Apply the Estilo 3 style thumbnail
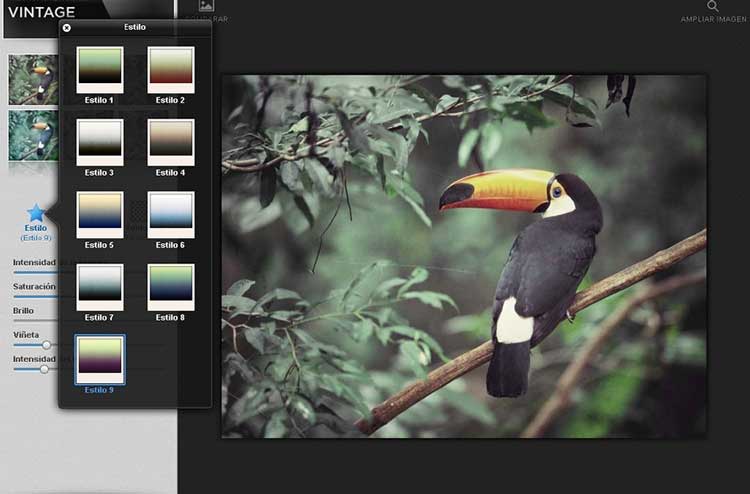Image resolution: width=750 pixels, height=494 pixels. point(100,140)
